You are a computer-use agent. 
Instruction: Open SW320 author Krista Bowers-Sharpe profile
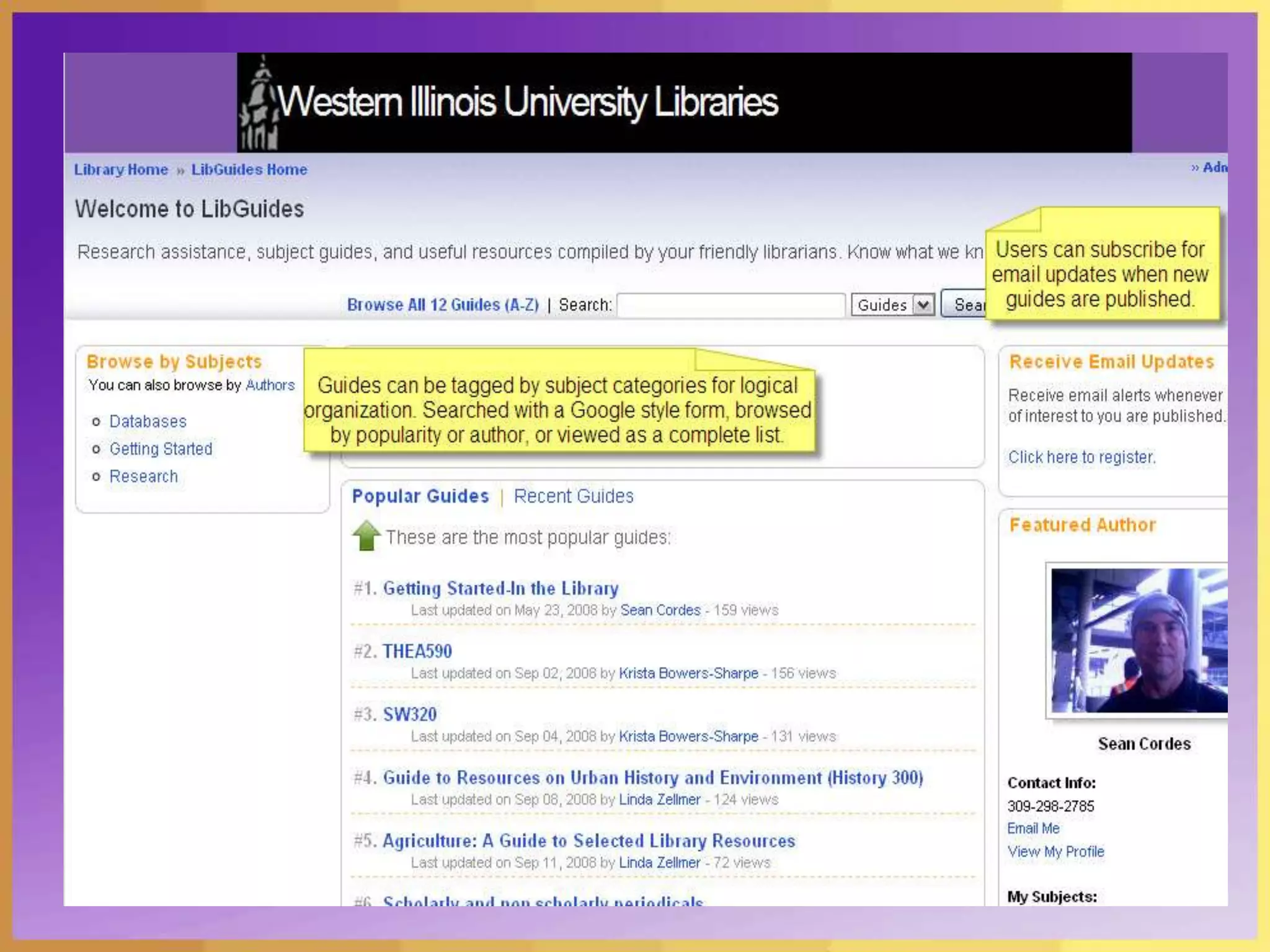pos(688,736)
